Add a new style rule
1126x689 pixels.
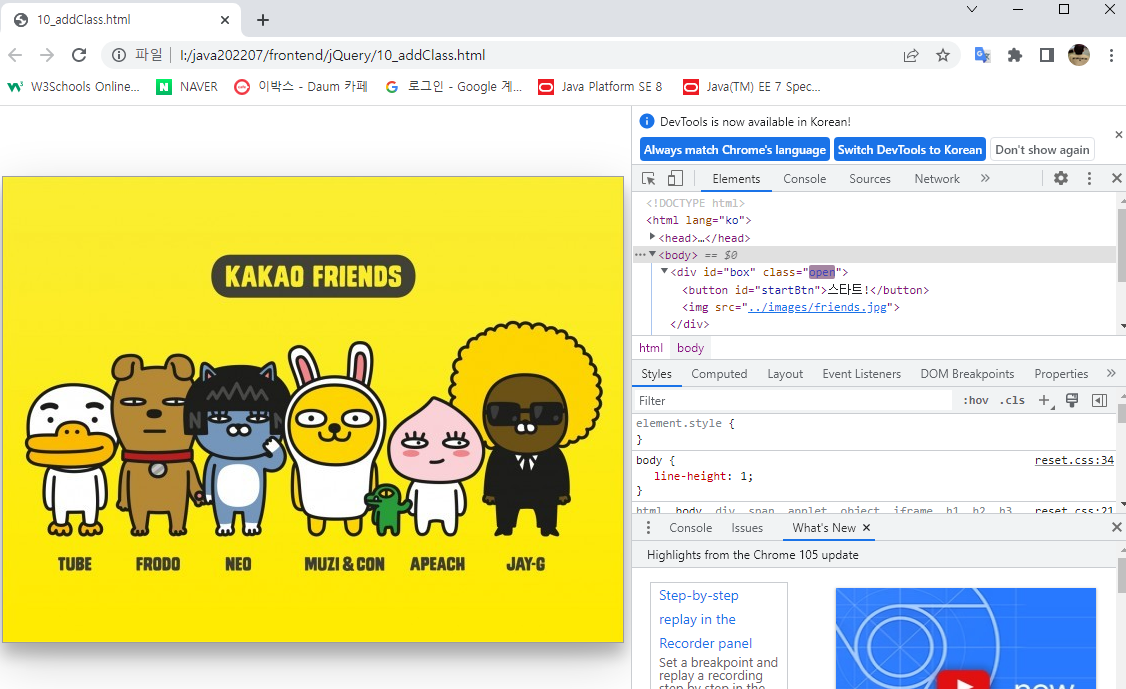coord(1045,400)
